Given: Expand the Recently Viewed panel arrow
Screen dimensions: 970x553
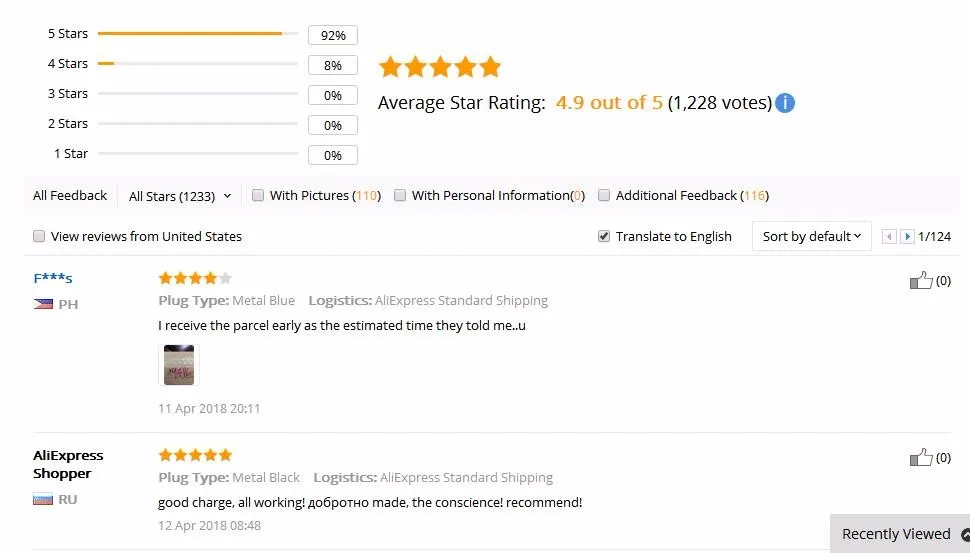Looking at the screenshot, I should click(965, 534).
